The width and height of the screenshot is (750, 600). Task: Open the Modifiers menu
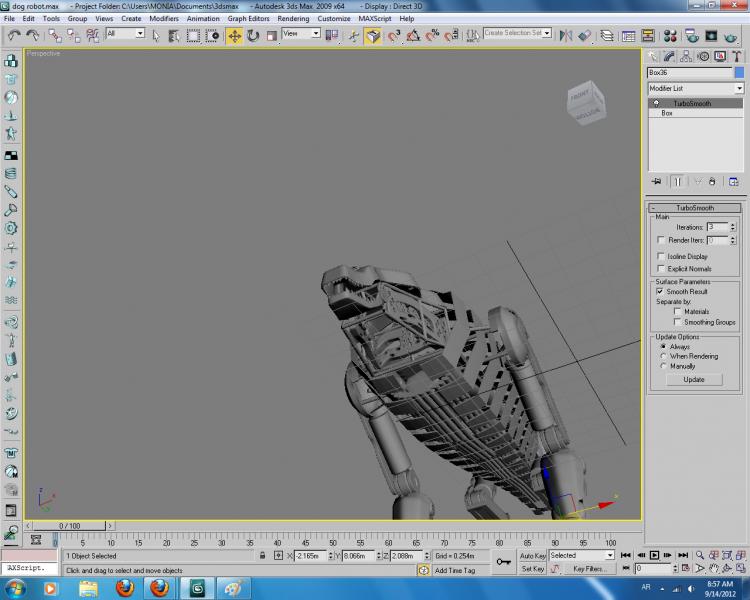pos(163,18)
